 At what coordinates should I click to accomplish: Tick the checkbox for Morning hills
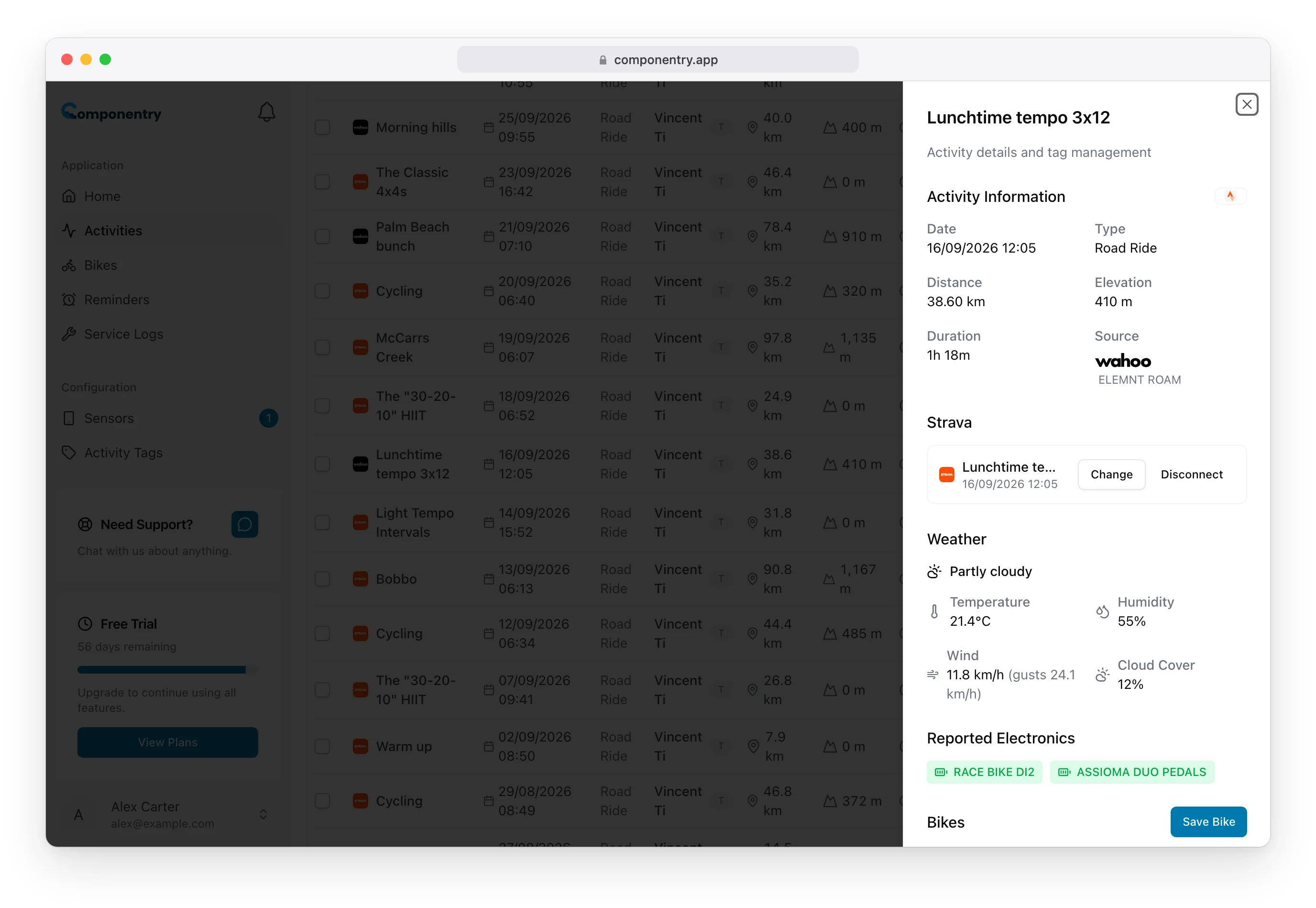click(322, 127)
